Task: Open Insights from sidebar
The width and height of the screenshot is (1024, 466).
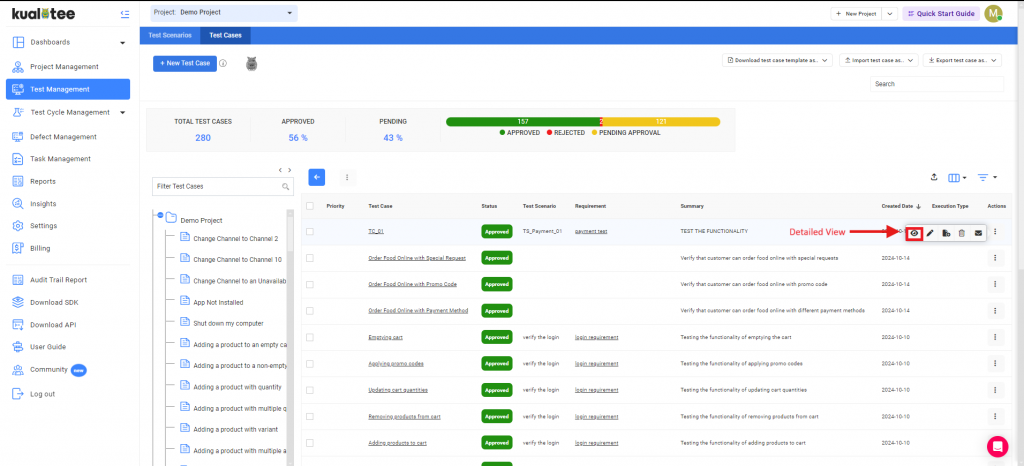Action: tap(43, 204)
